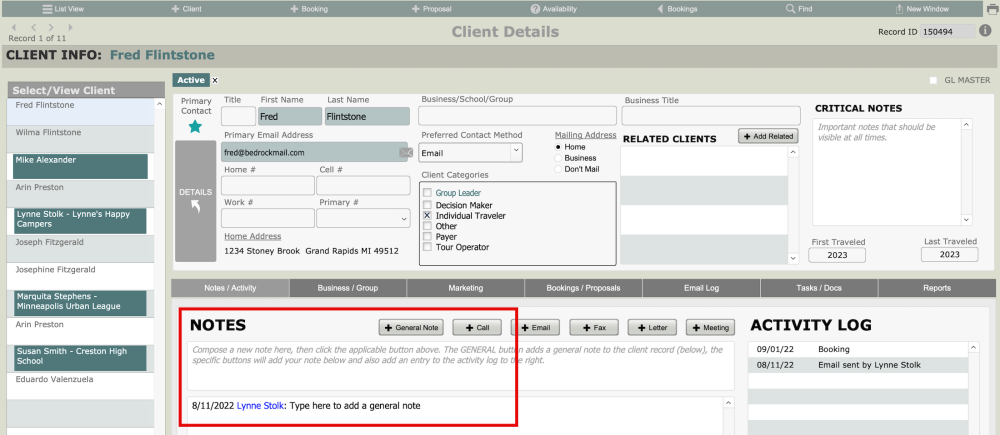Open record in New Window

[922, 9]
